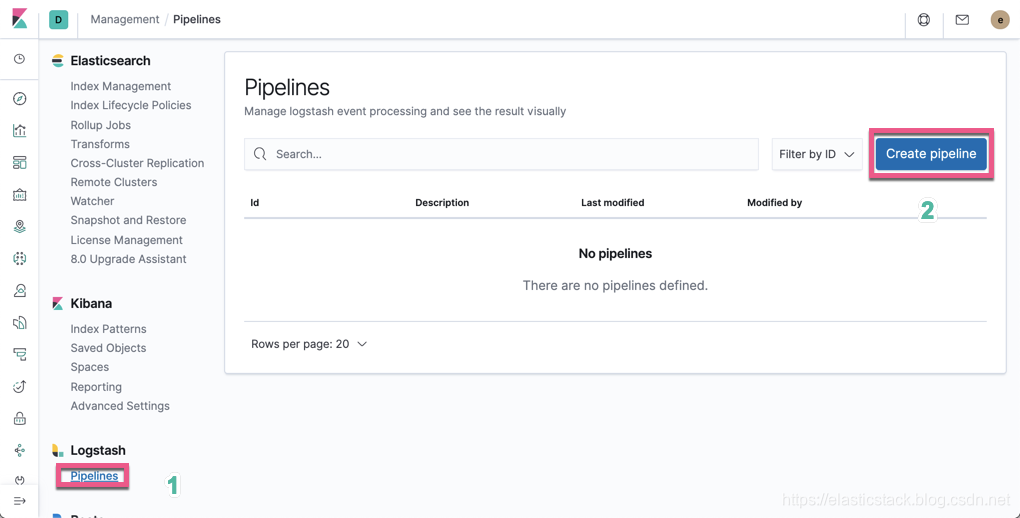The image size is (1020, 518).
Task: Click the Pipelines breadcrumb text
Action: click(x=196, y=20)
